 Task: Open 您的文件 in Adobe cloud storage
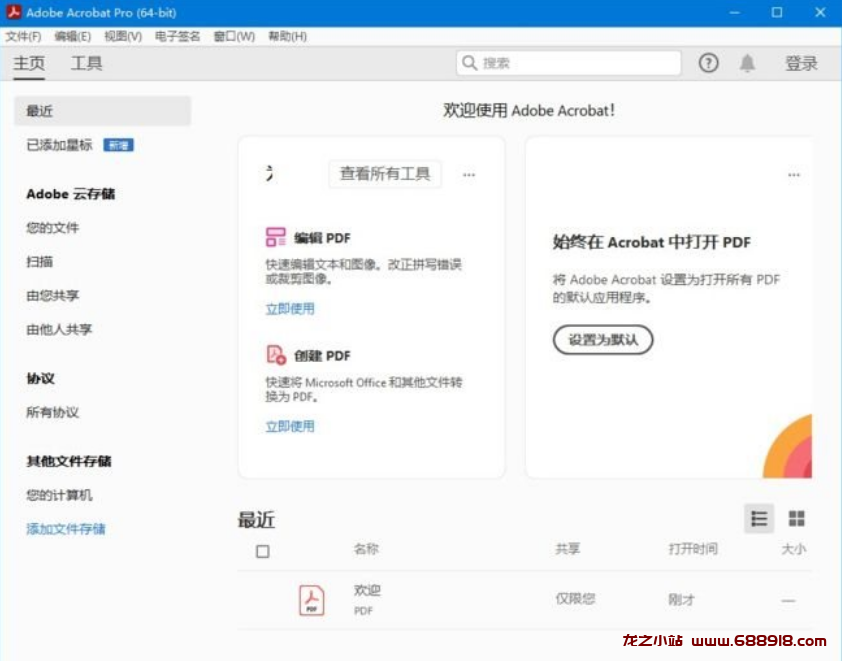[x=53, y=228]
